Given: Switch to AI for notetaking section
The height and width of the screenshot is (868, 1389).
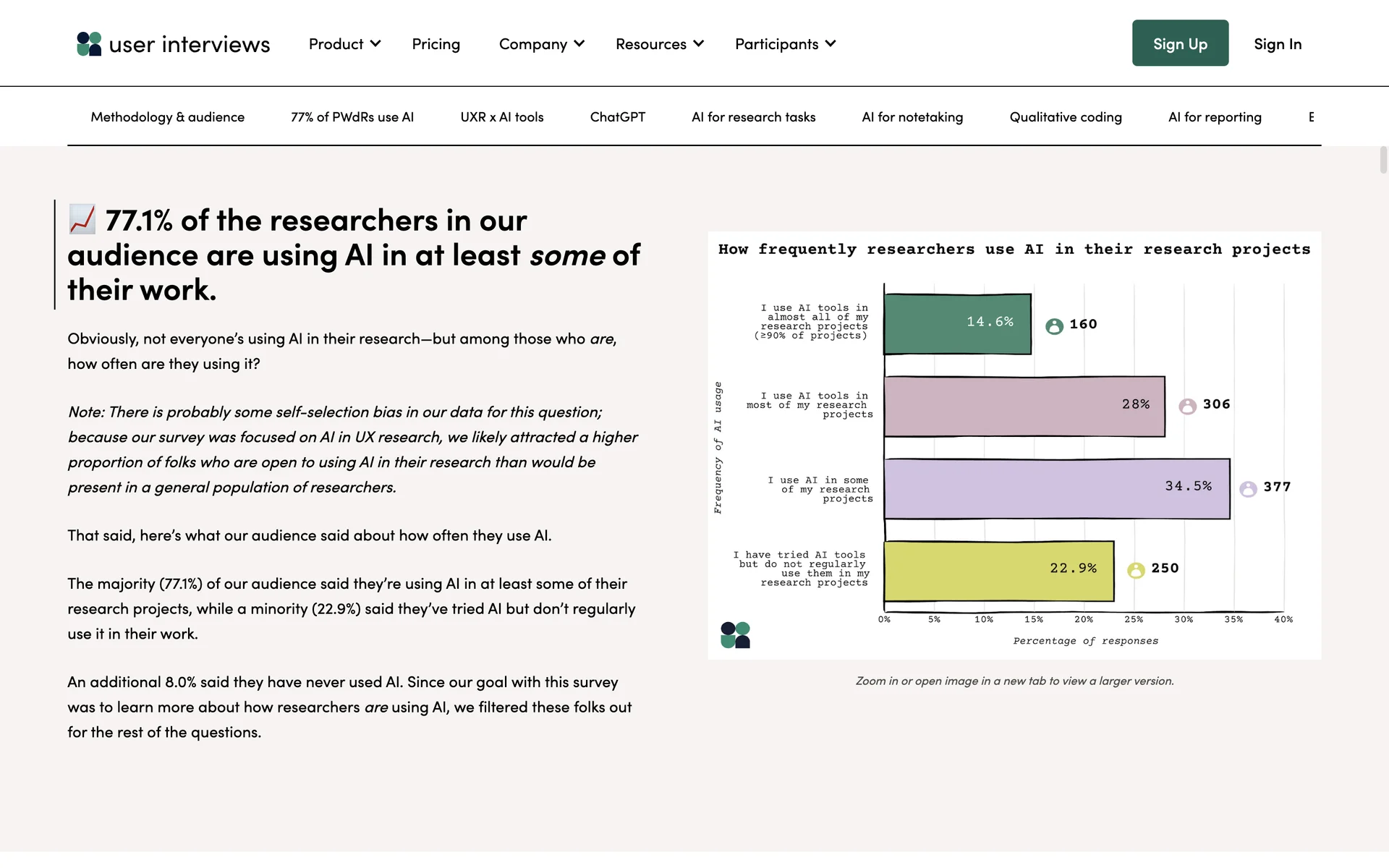Looking at the screenshot, I should coord(912,117).
